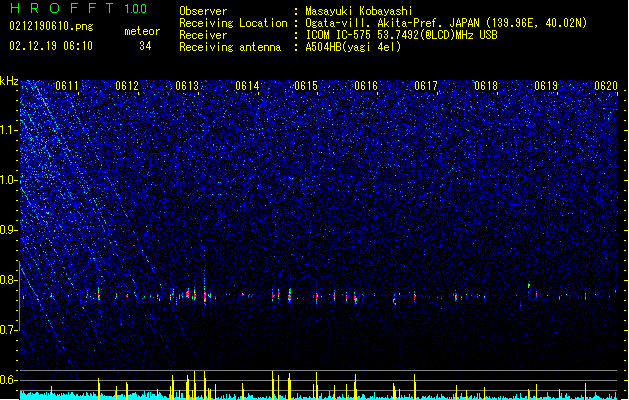Click the HROFFT 1.0.0 title text
629x400 pixels.
coord(78,8)
